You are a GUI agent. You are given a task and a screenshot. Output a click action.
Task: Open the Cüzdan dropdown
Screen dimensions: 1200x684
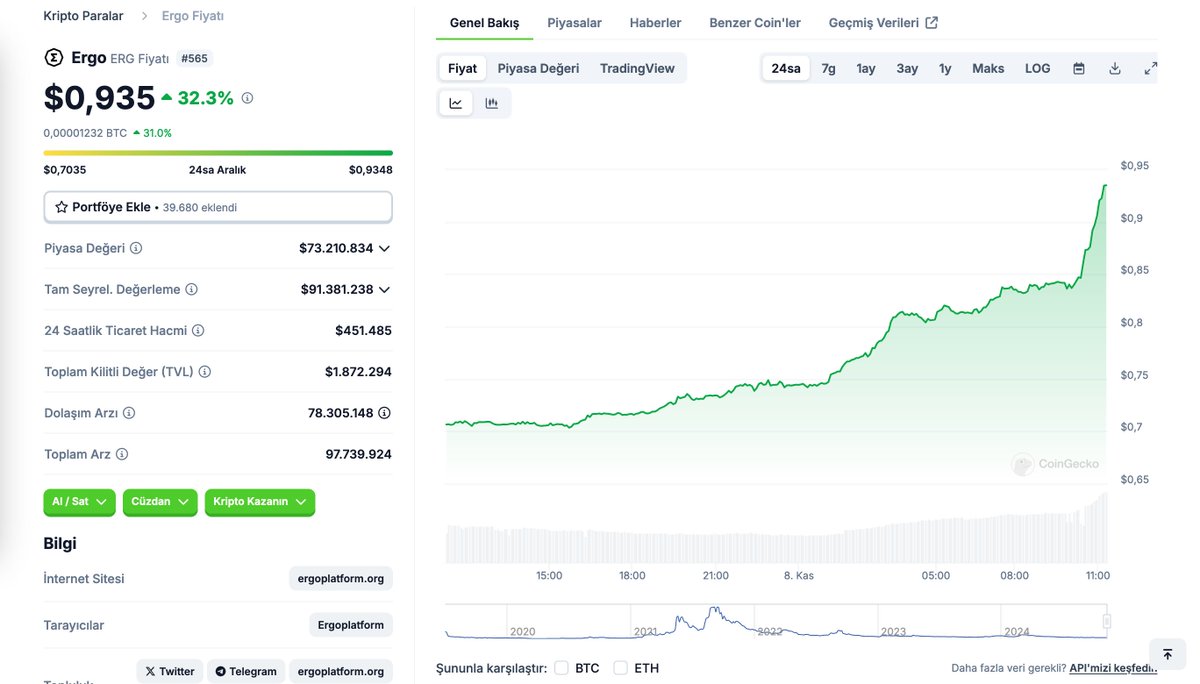pos(160,502)
